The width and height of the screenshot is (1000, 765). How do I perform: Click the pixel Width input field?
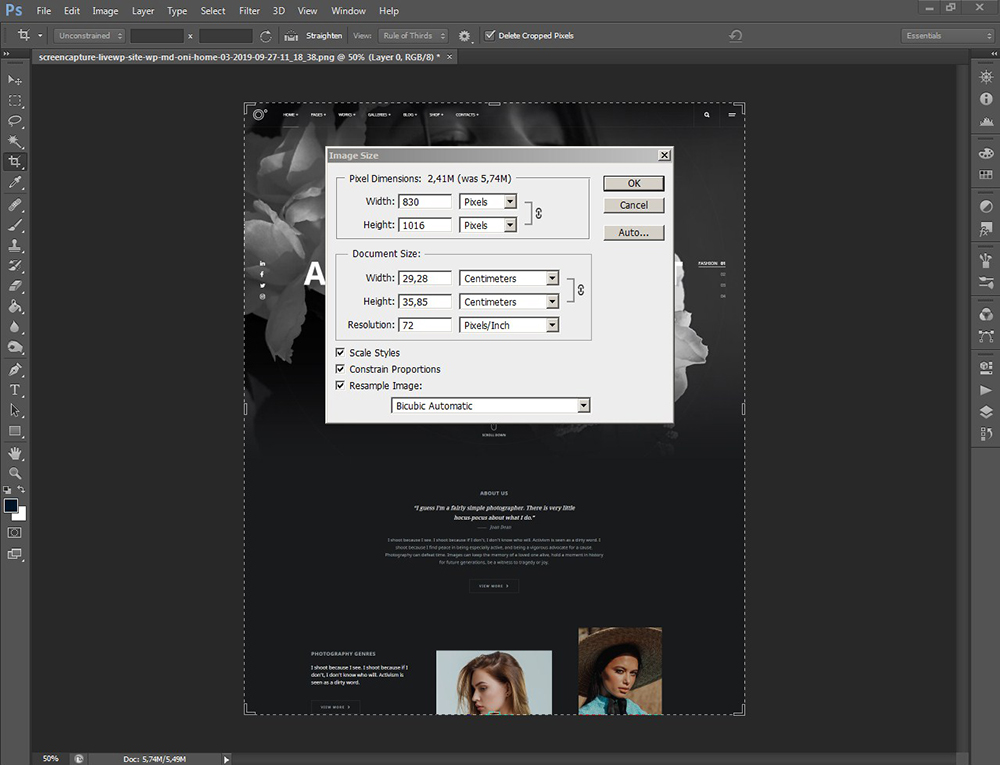coord(425,202)
